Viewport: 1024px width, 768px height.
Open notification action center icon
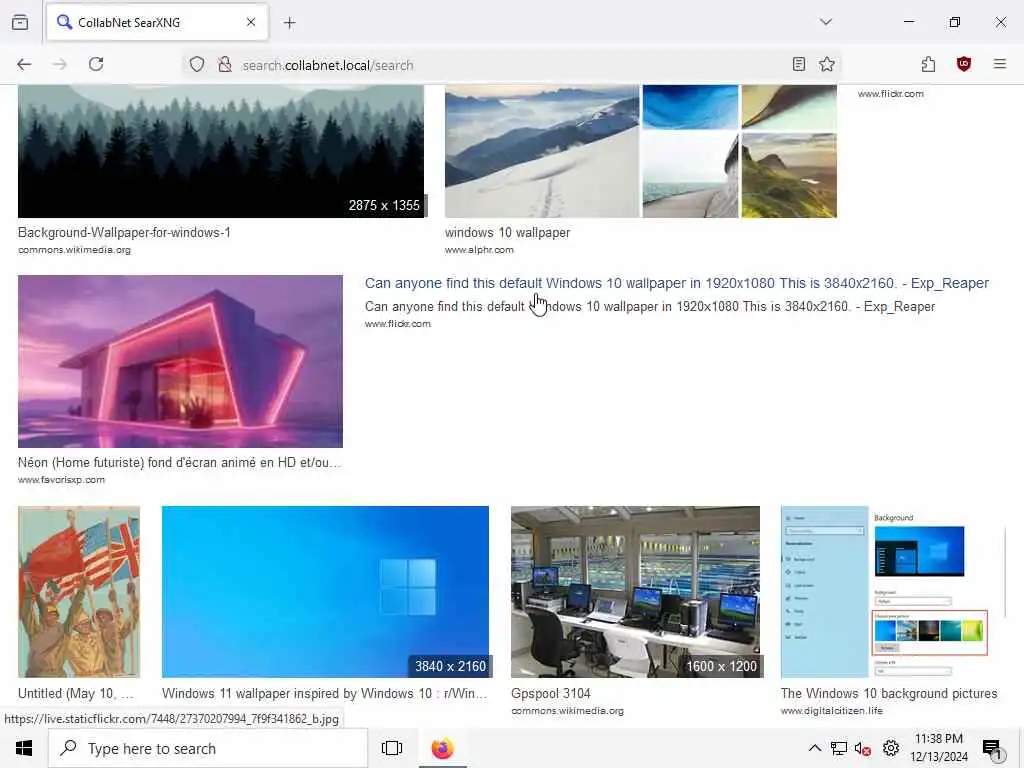[991, 748]
